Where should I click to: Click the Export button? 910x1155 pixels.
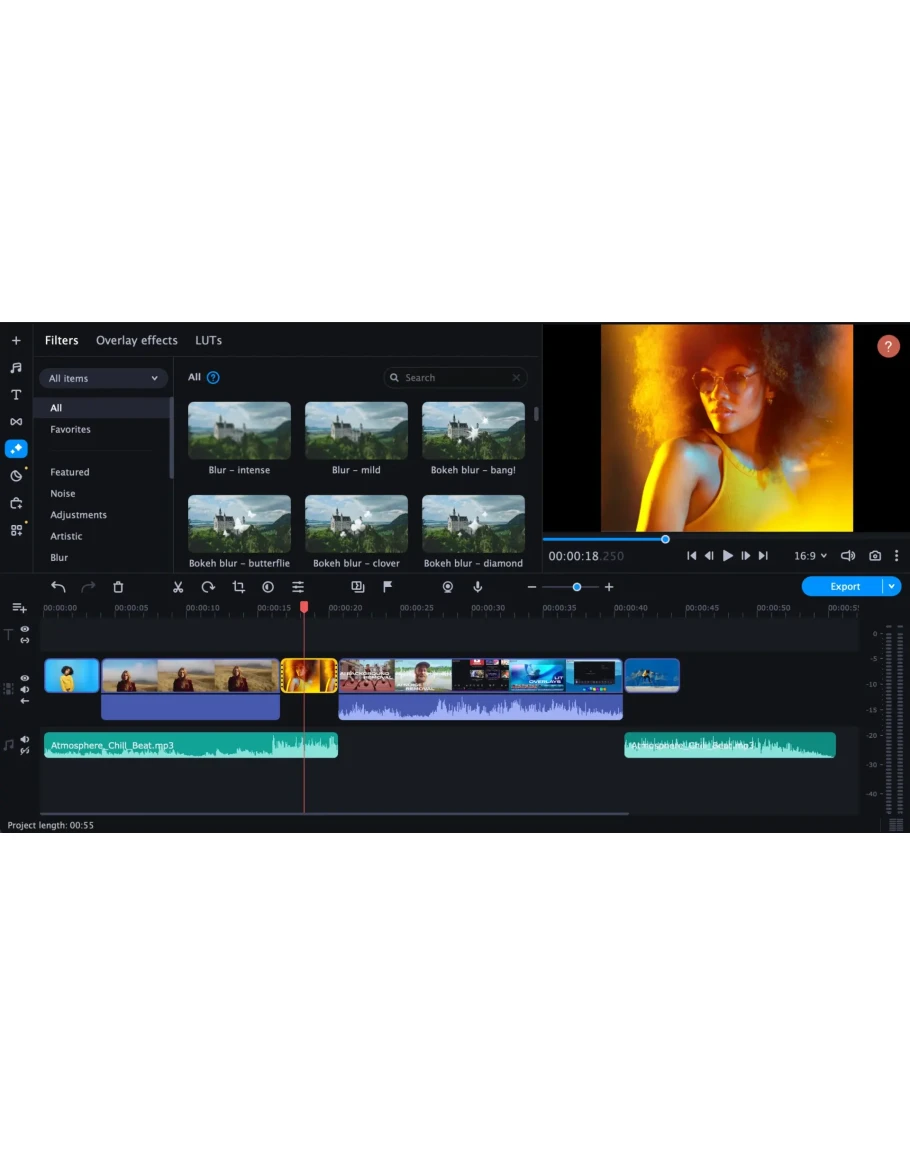coord(844,587)
